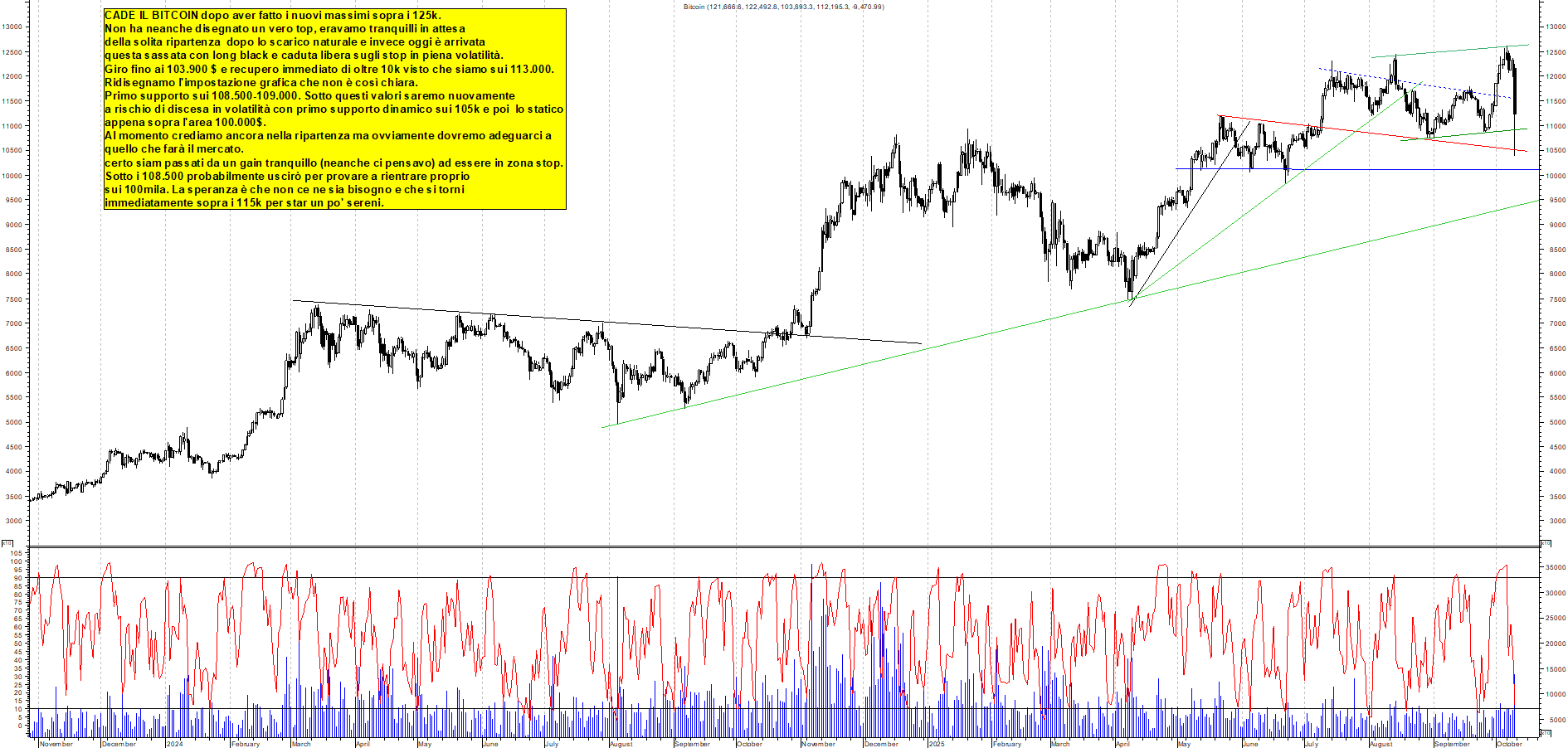Viewport: 1568px width, 748px height.
Task: Select the oscillator oversold line at 10
Action: [747, 709]
